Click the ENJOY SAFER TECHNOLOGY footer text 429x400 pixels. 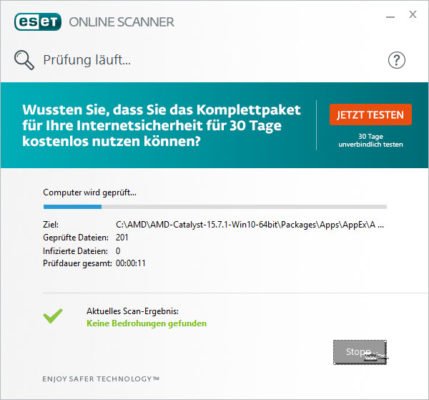point(101,379)
